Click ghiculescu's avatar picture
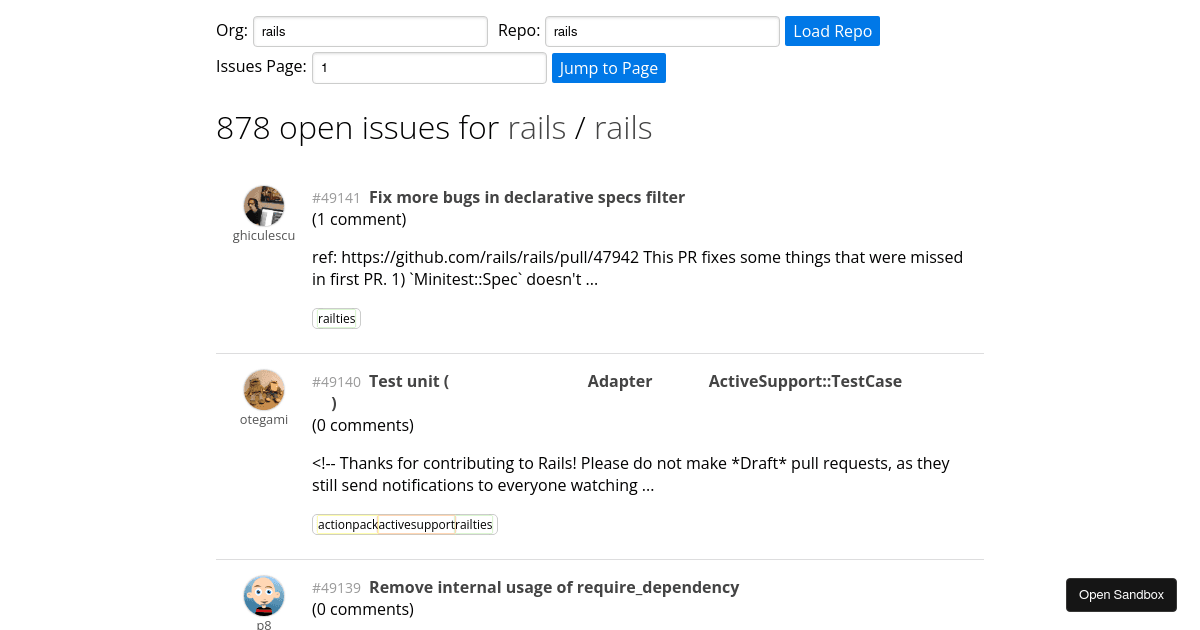Screen dimensions: 1200x630 [x=263, y=205]
